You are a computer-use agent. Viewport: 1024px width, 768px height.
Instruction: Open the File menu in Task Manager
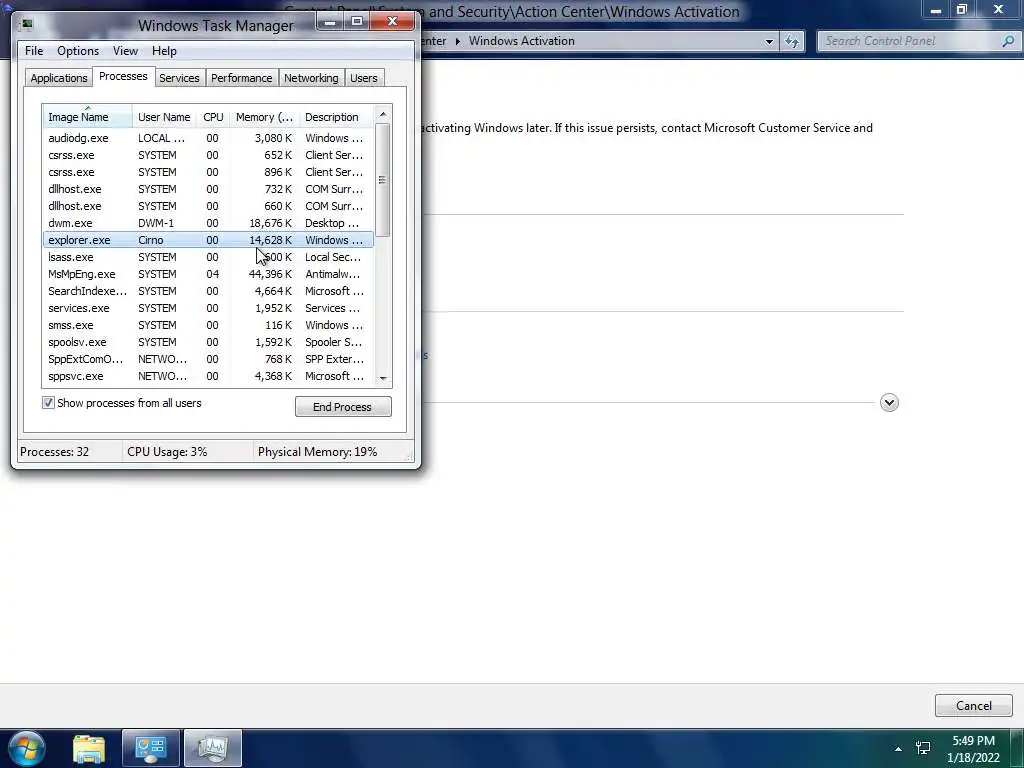34,51
